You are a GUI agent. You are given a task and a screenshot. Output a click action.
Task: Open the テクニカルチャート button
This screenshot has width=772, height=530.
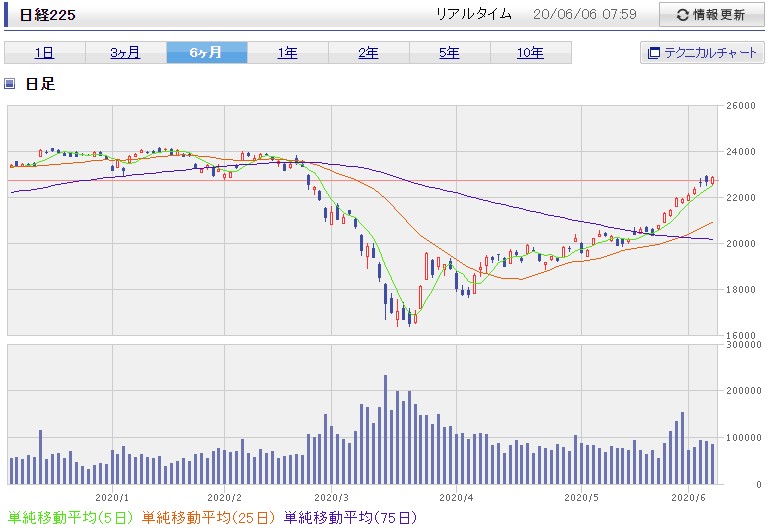point(702,52)
